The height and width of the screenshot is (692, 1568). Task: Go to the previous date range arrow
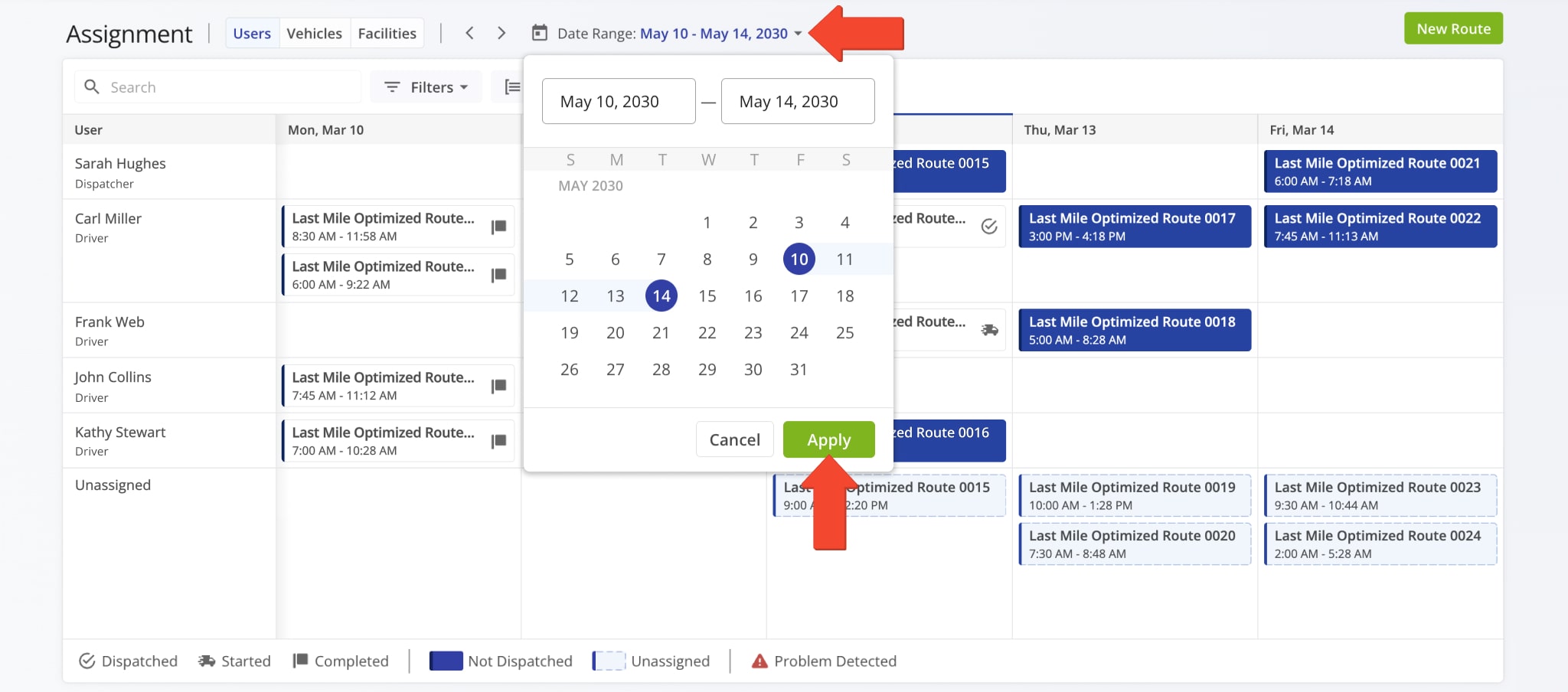point(469,33)
